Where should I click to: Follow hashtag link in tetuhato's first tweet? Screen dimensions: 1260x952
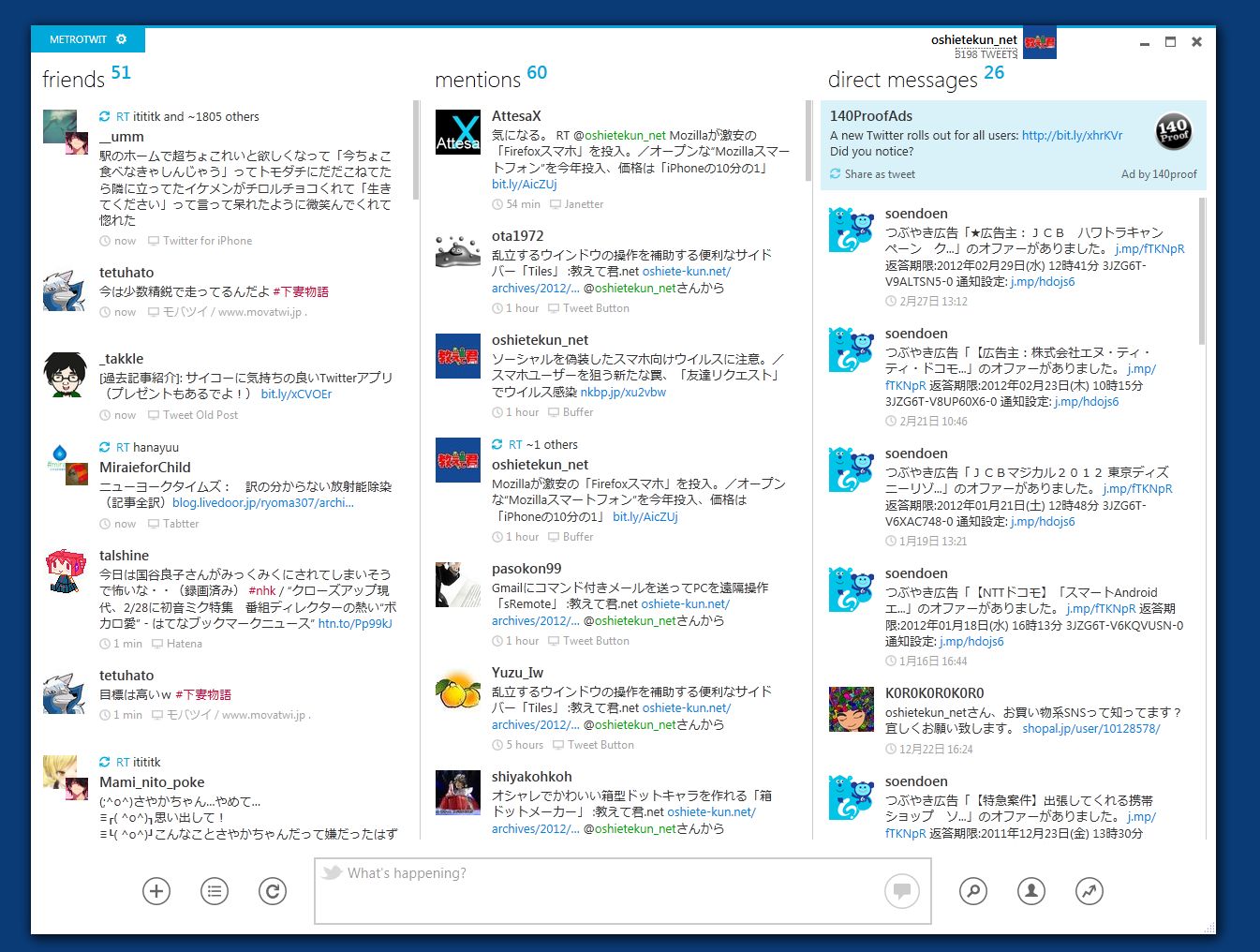[x=301, y=291]
